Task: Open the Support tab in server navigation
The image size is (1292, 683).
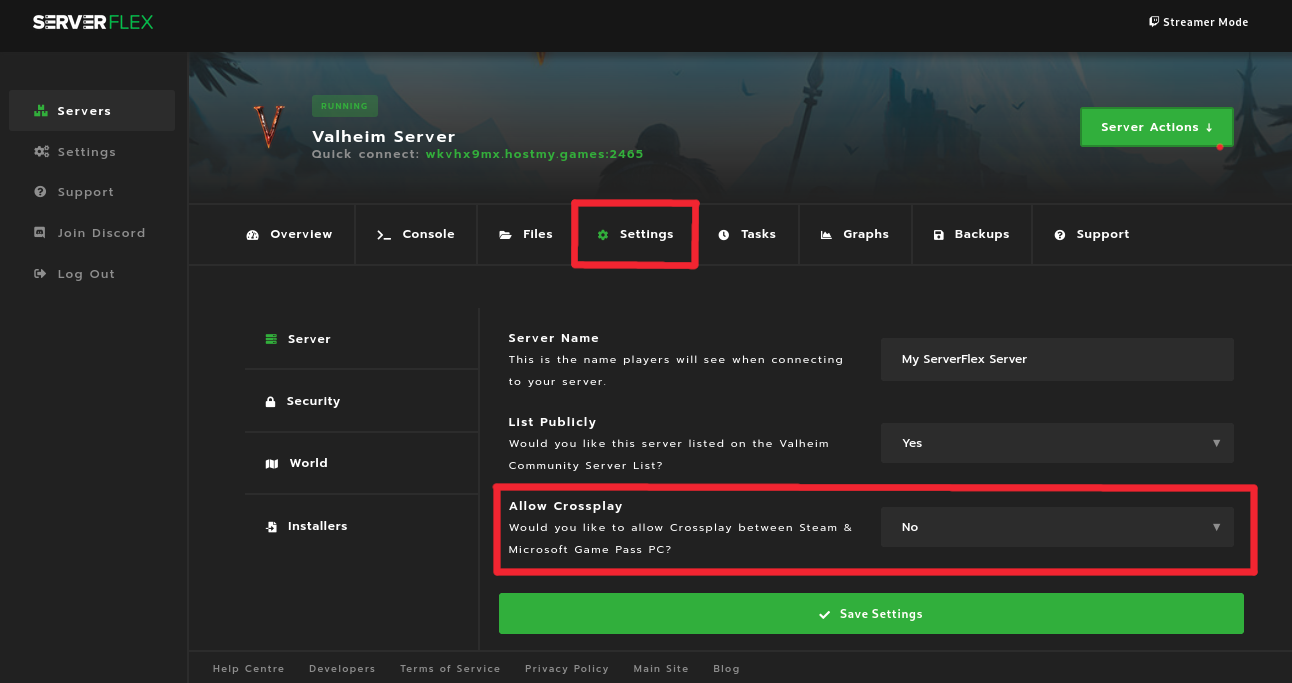Action: [1092, 234]
